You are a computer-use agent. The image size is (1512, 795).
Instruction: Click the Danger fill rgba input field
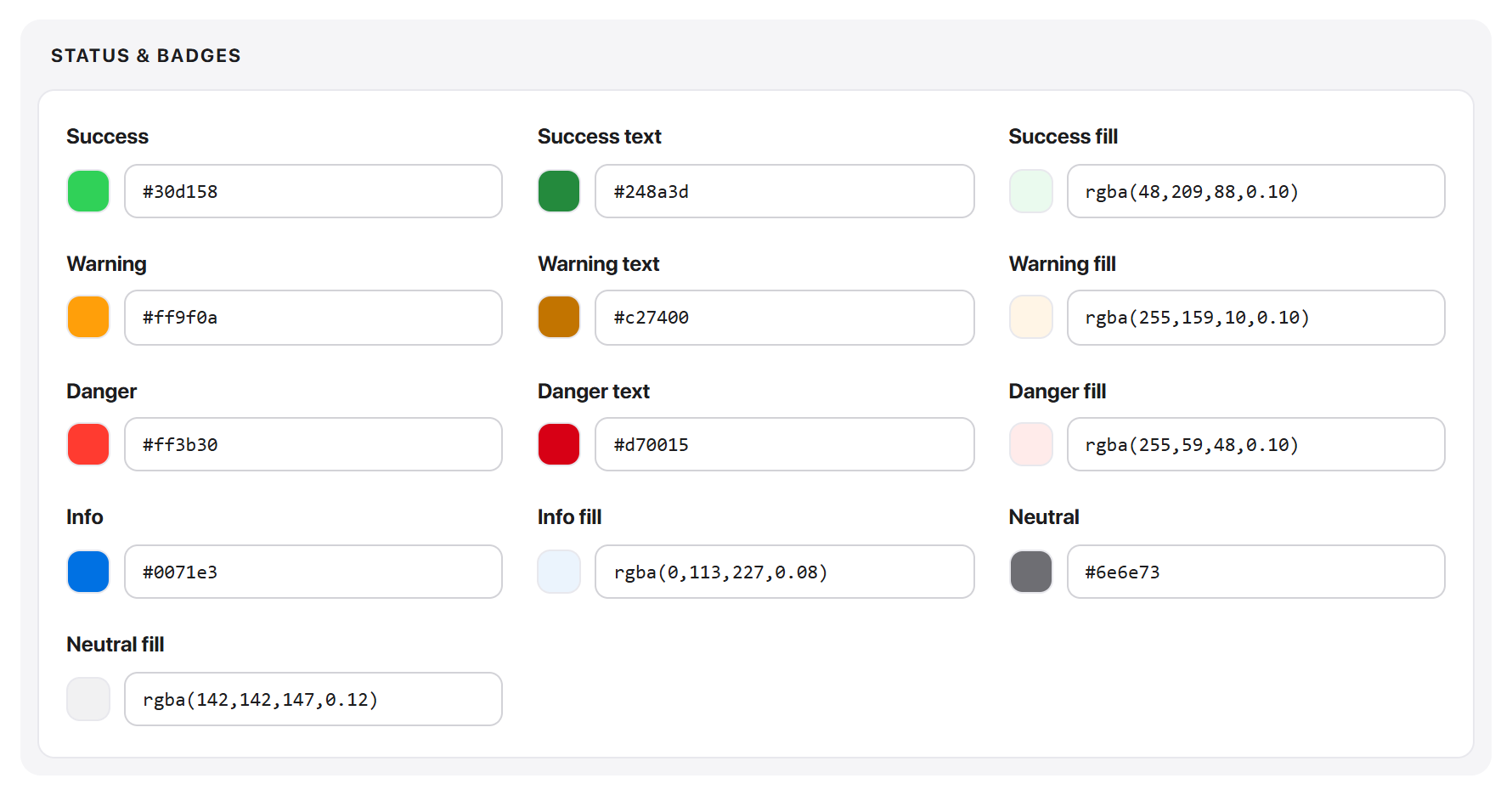pyautogui.click(x=1256, y=444)
